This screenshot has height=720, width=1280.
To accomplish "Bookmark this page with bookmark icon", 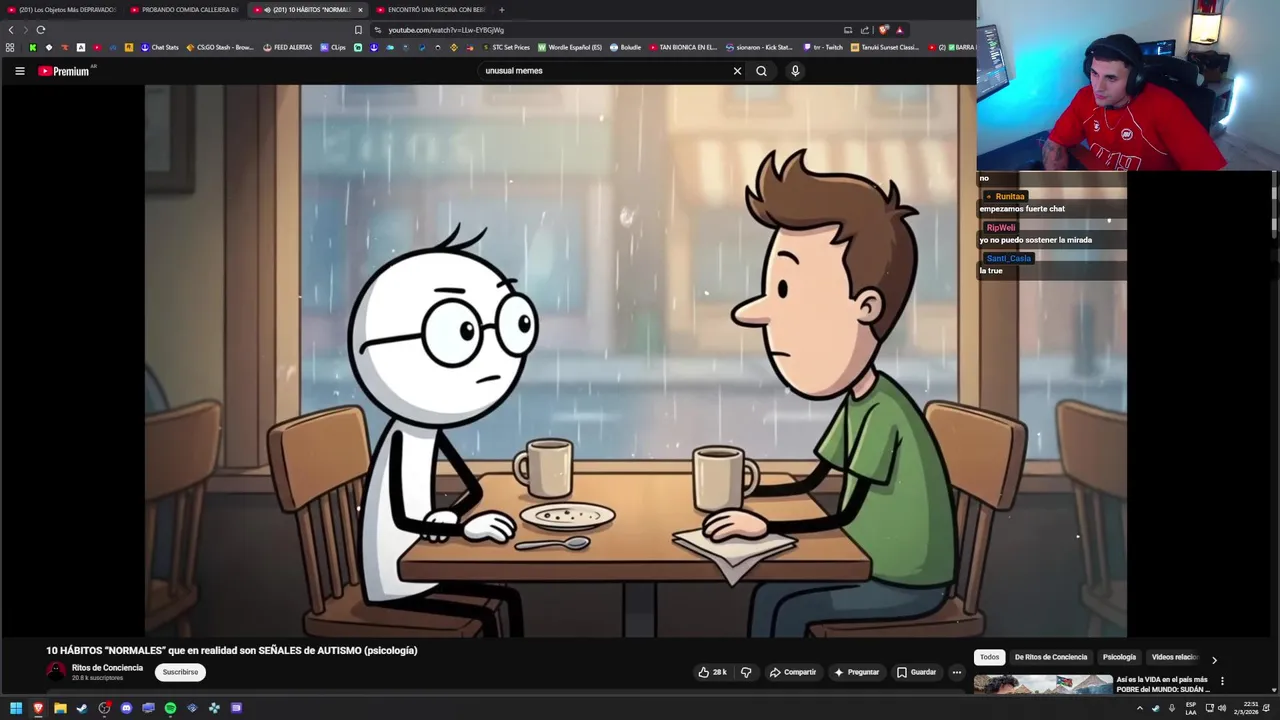I will 358,30.
